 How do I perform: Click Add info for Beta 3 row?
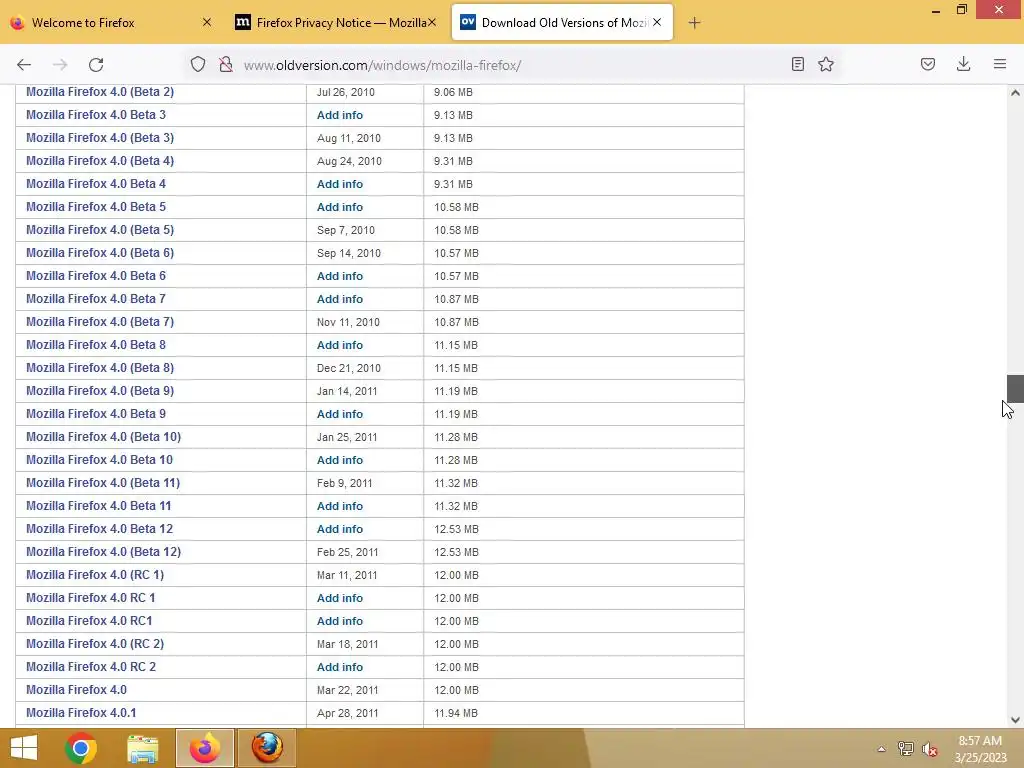tap(340, 115)
